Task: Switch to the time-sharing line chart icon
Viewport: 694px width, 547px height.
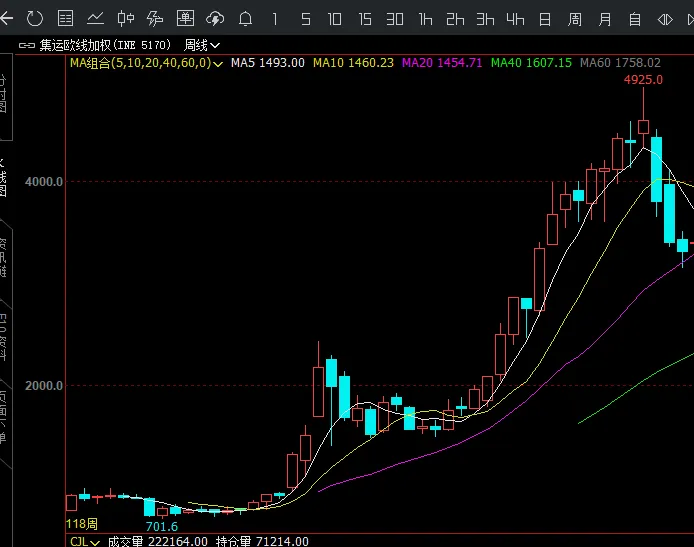Action: (95, 19)
